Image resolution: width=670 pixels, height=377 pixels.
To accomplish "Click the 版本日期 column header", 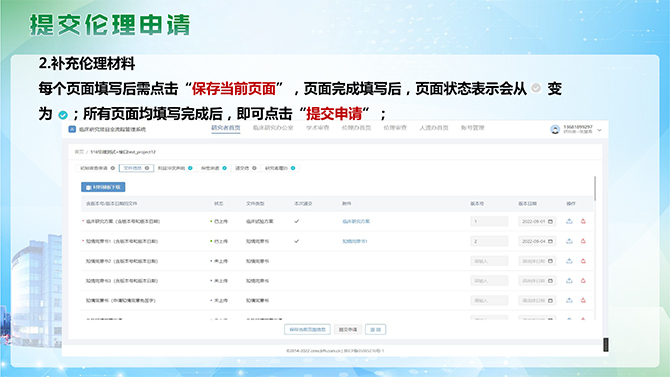I will (x=528, y=204).
